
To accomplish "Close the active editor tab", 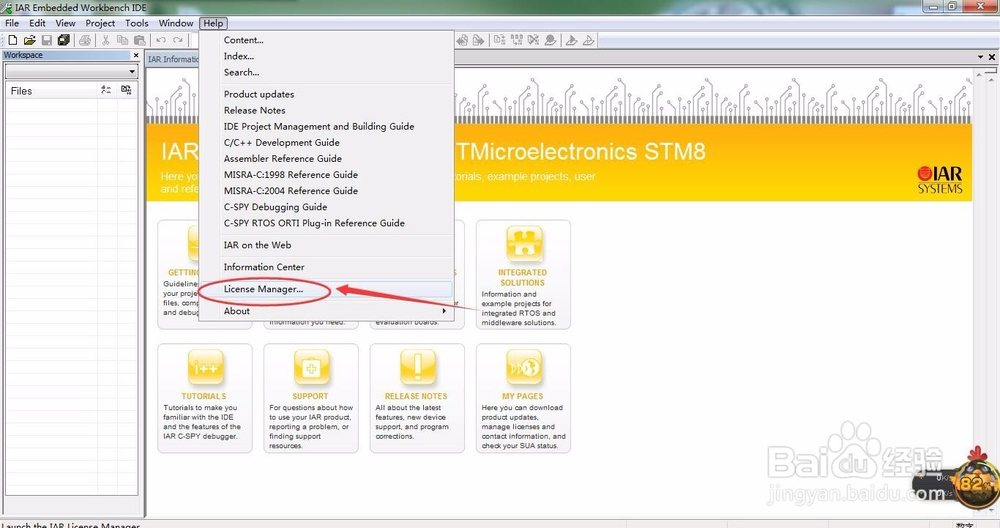I will (x=992, y=57).
